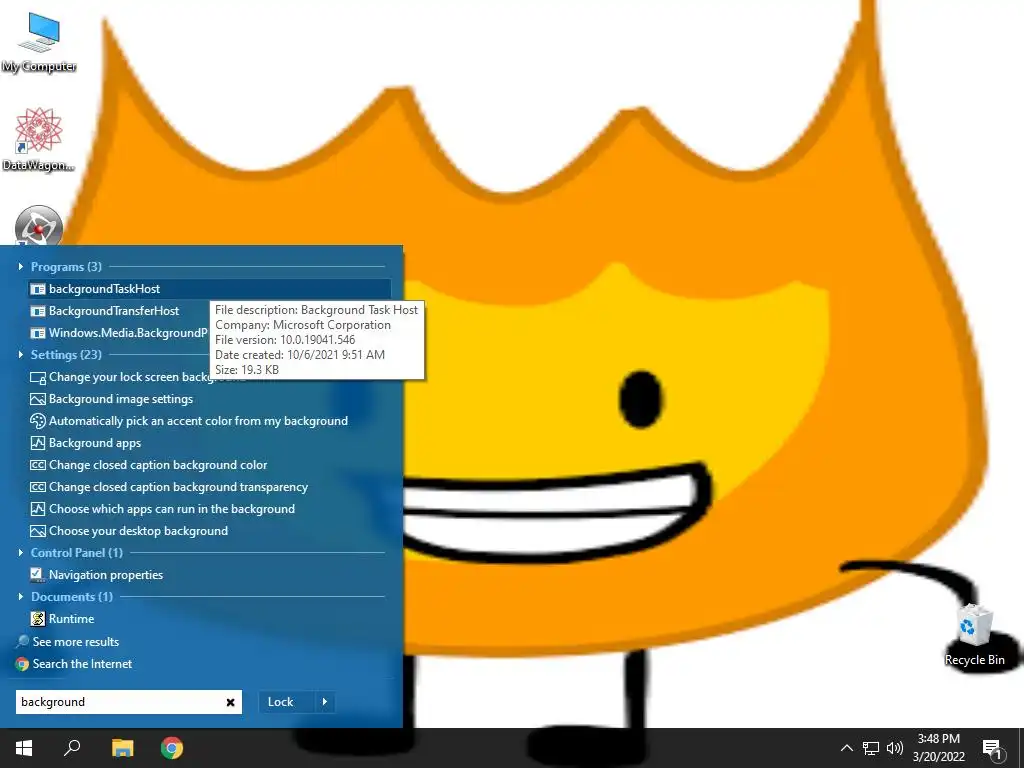Click the Documents (1) category header
The image size is (1024, 768).
click(x=72, y=596)
